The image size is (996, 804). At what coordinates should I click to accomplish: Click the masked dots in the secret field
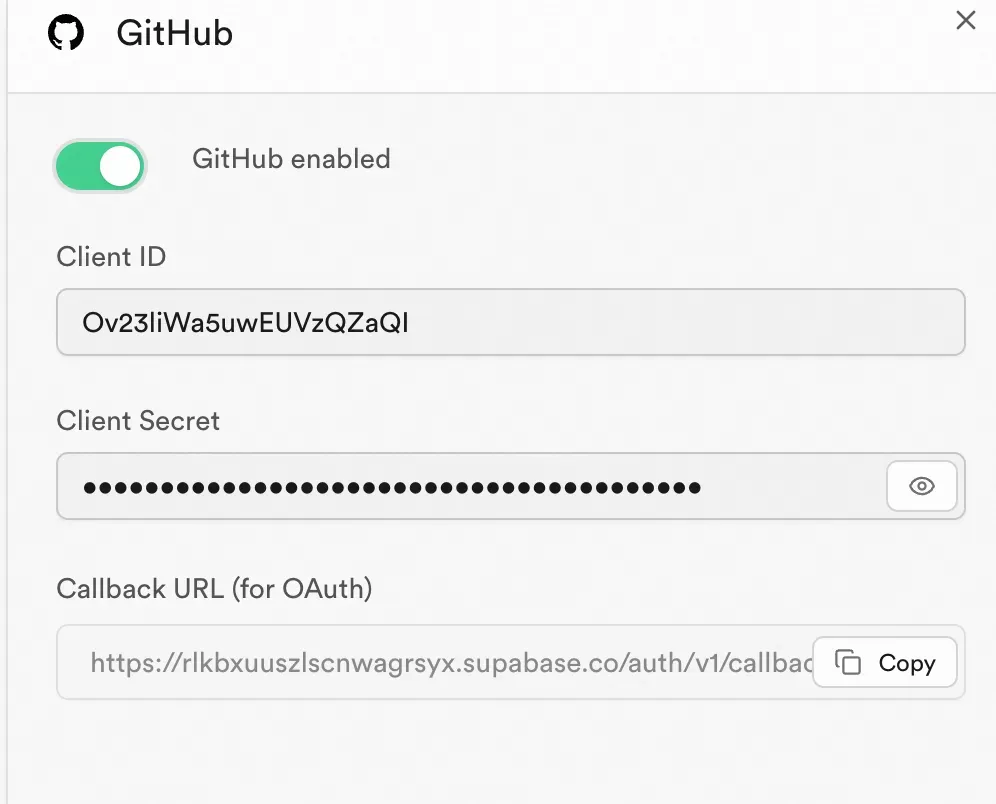coord(392,488)
